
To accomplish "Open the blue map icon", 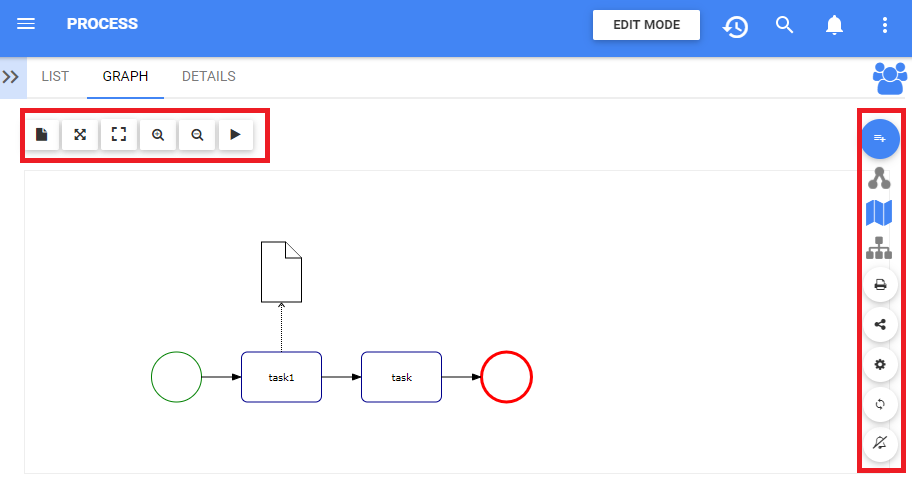I will [880, 212].
